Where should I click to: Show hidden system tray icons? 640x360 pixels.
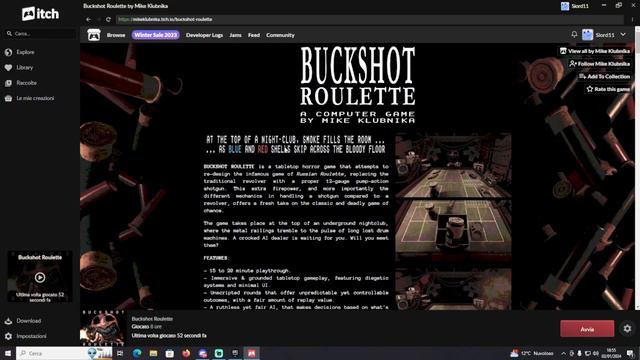pyautogui.click(x=564, y=353)
